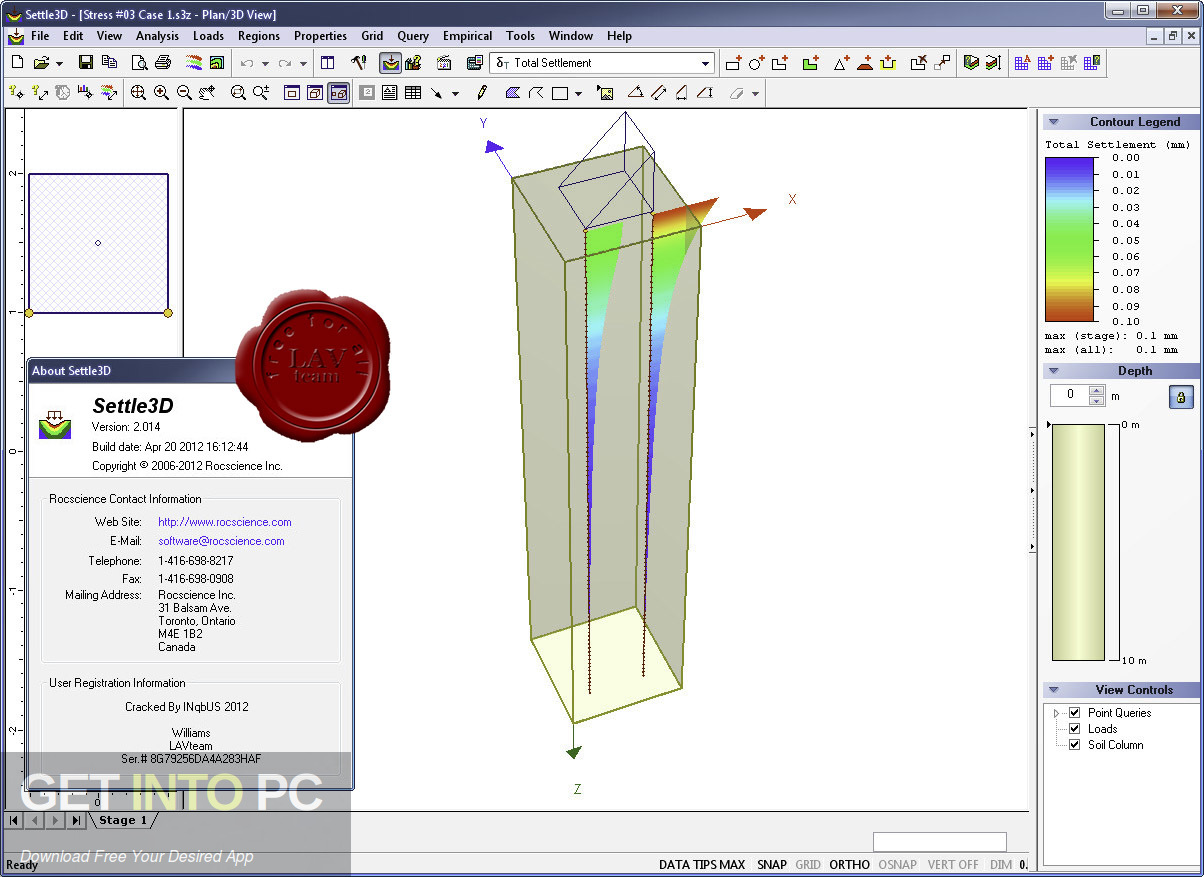This screenshot has width=1204, height=877.
Task: Save the file with the floppy disk icon
Action: (86, 63)
